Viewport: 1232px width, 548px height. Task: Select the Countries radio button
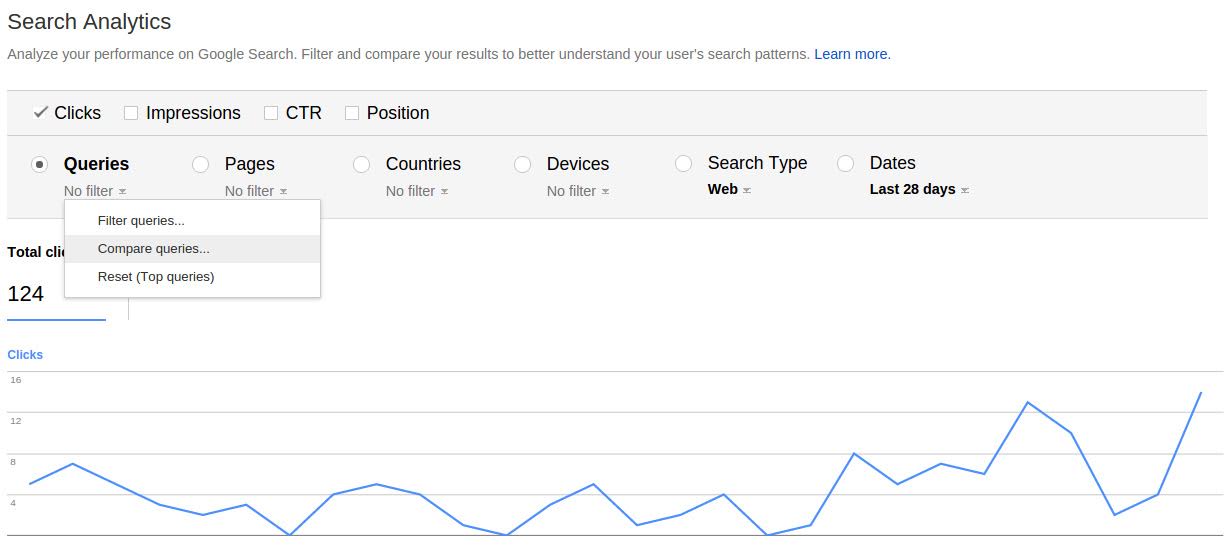pos(362,164)
